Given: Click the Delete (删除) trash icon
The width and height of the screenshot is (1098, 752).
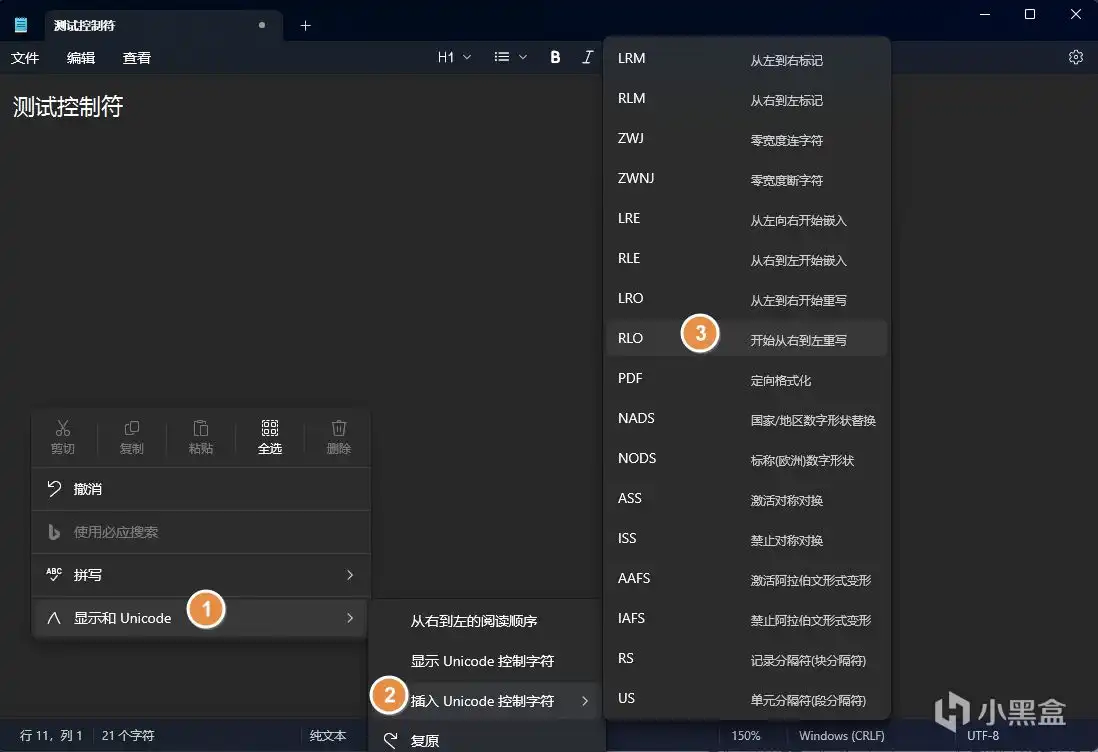Looking at the screenshot, I should click(339, 436).
